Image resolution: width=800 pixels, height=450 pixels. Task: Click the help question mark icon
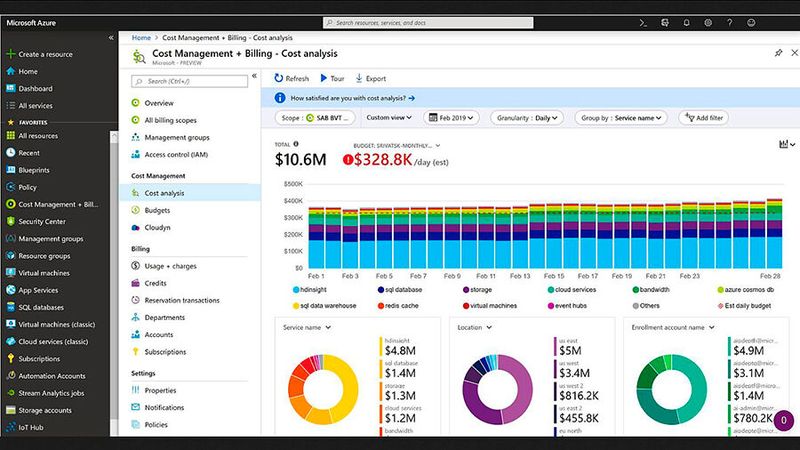(731, 22)
